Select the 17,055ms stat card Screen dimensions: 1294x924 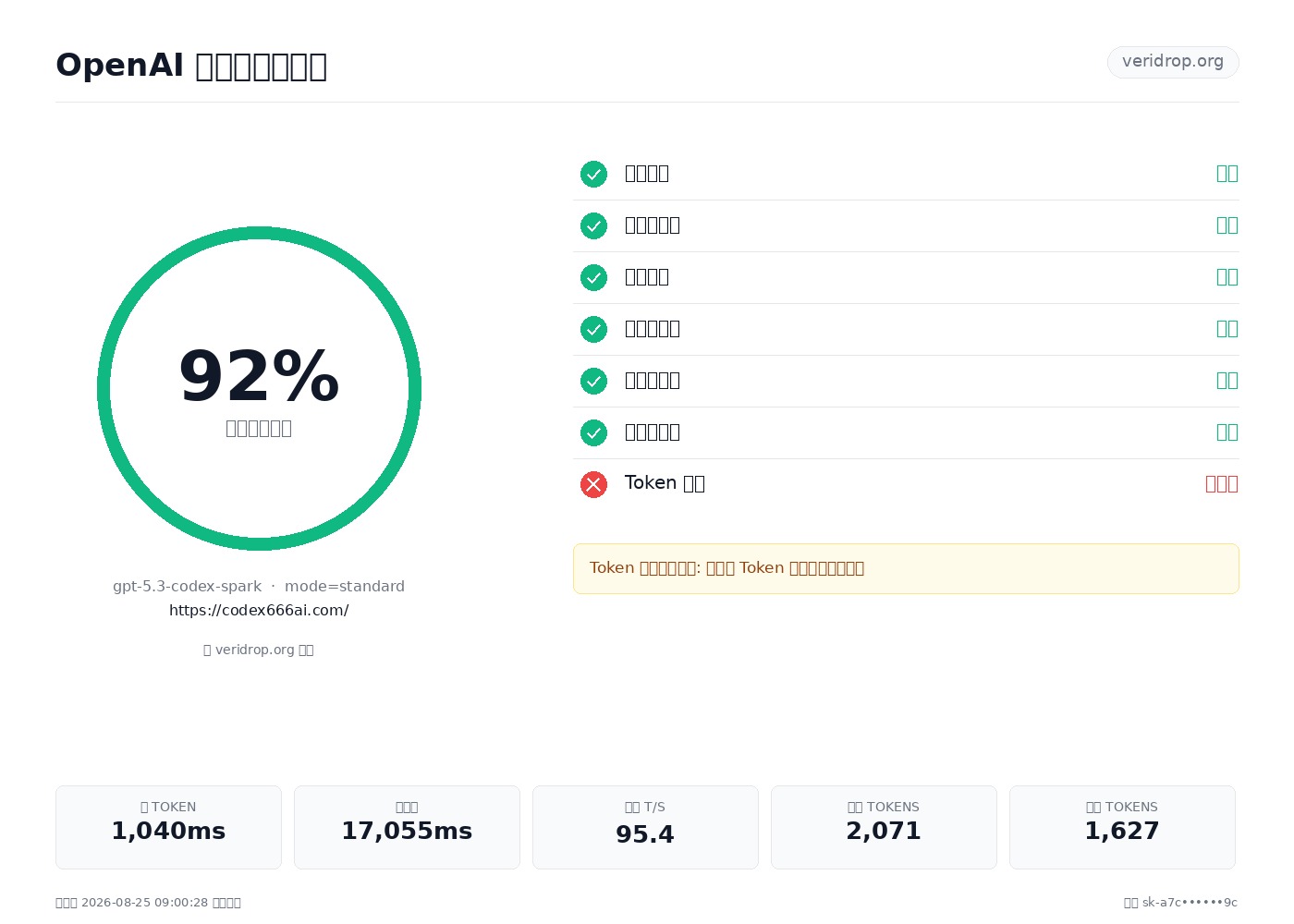[x=407, y=827]
